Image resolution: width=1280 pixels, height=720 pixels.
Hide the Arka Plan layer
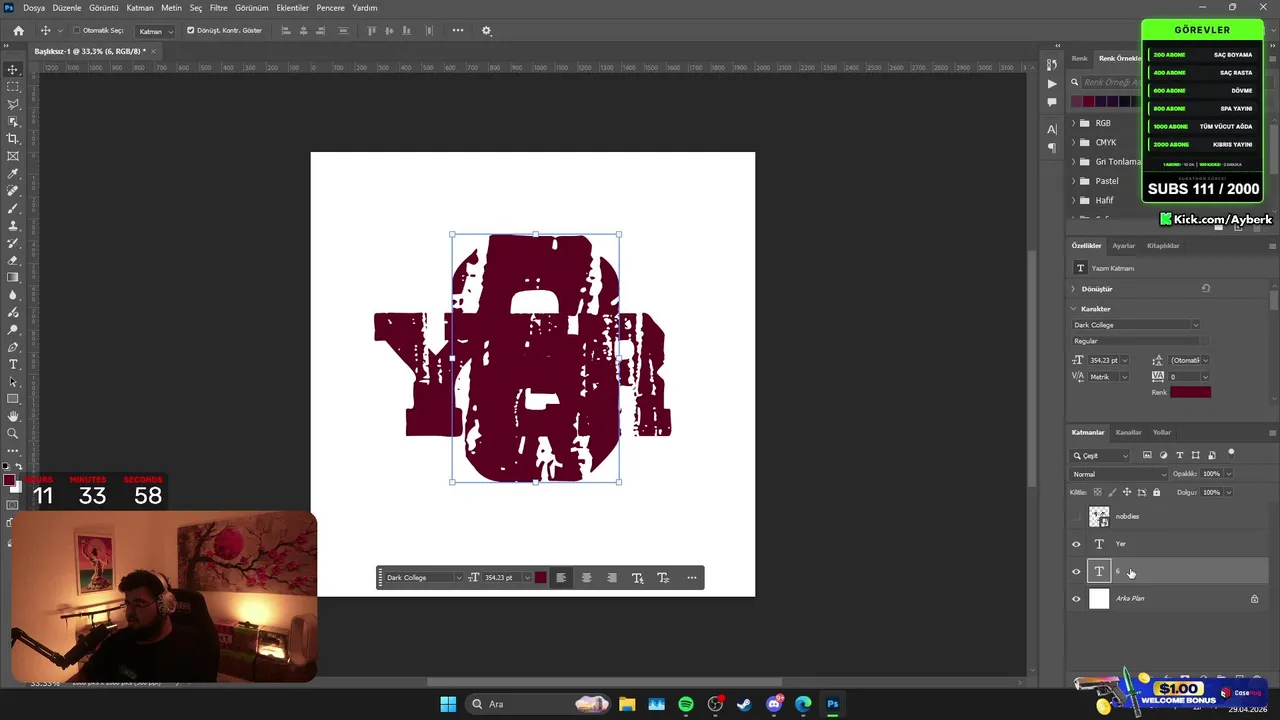pyautogui.click(x=1076, y=599)
